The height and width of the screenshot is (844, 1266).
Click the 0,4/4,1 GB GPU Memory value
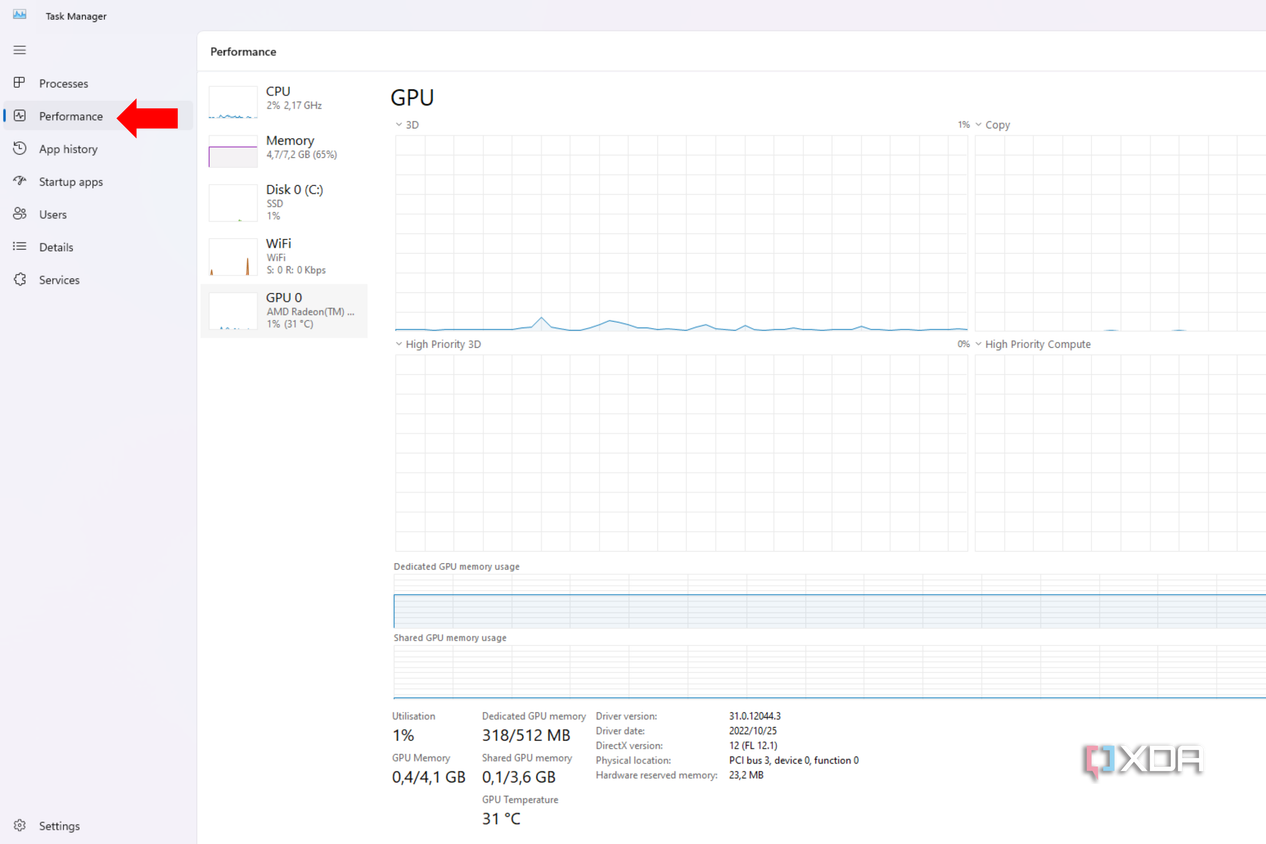pyautogui.click(x=429, y=777)
